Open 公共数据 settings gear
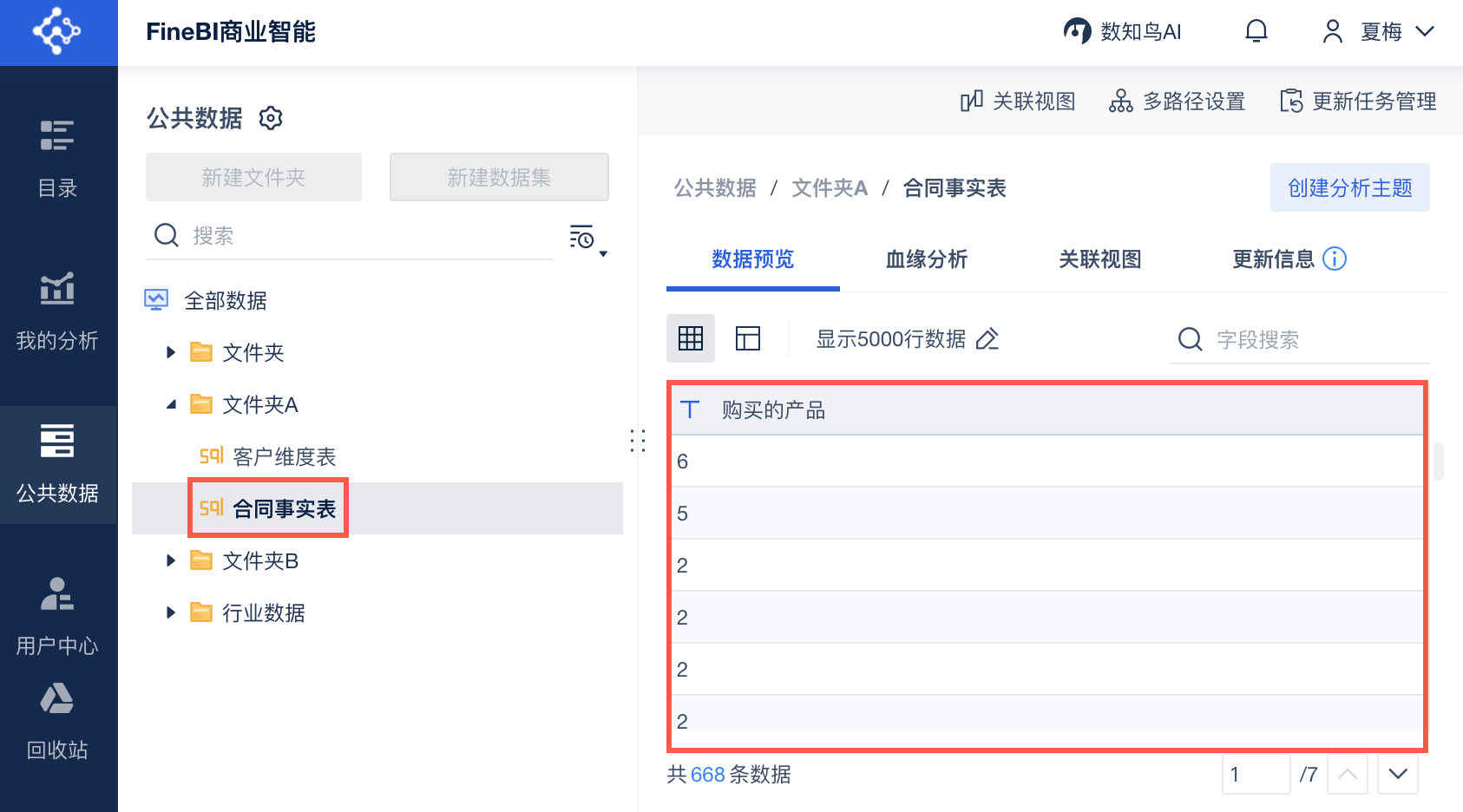This screenshot has width=1463, height=812. (x=271, y=118)
